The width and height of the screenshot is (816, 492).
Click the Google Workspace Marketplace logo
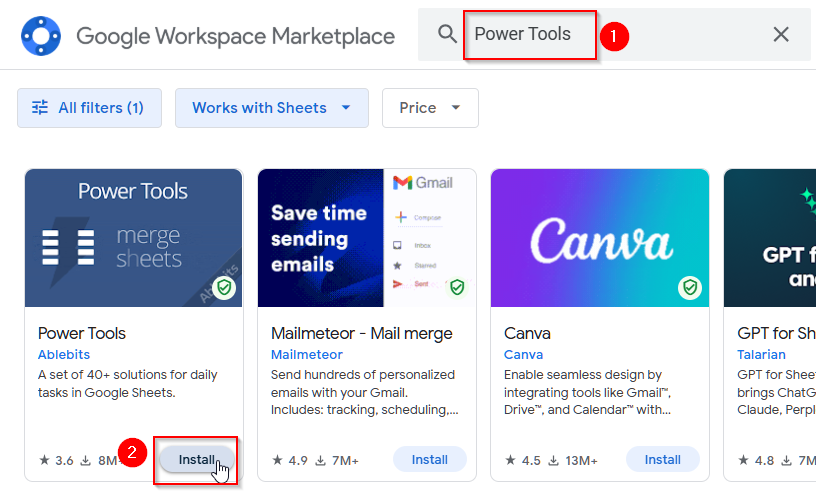pyautogui.click(x=41, y=36)
